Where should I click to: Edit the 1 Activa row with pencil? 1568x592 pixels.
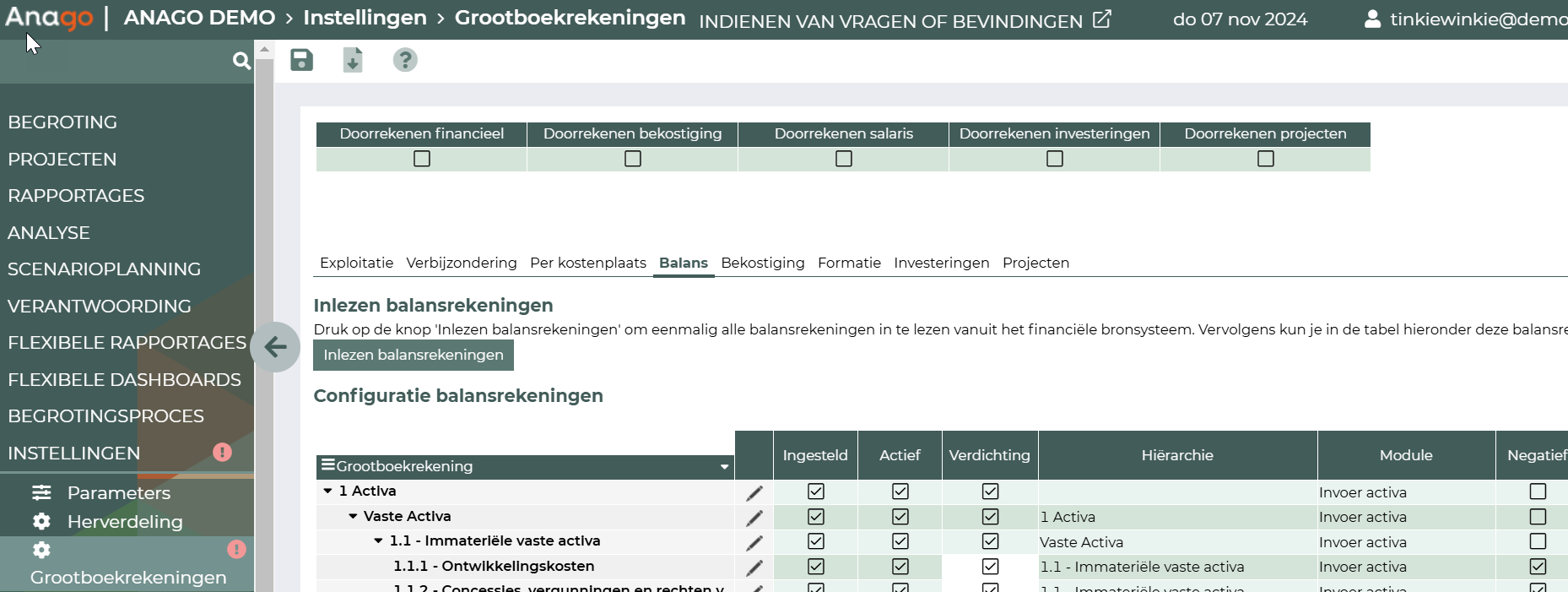[754, 493]
